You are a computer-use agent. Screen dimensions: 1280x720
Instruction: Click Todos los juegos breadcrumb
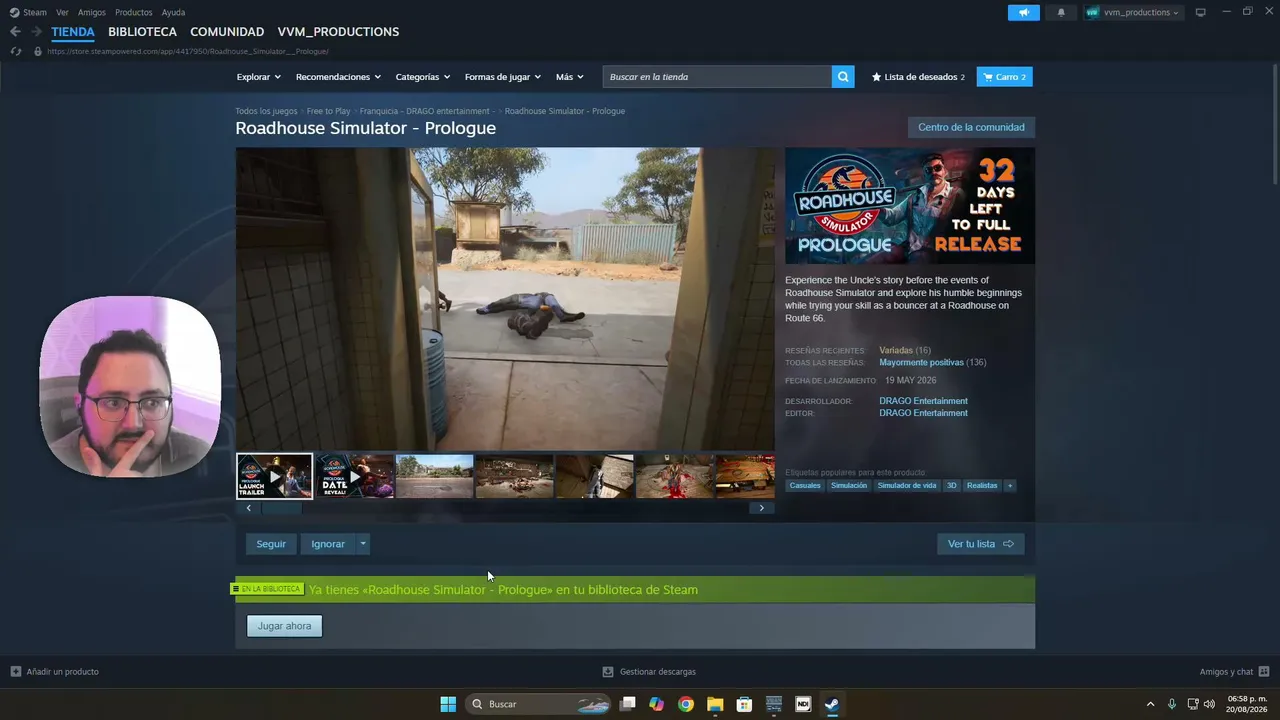266,111
